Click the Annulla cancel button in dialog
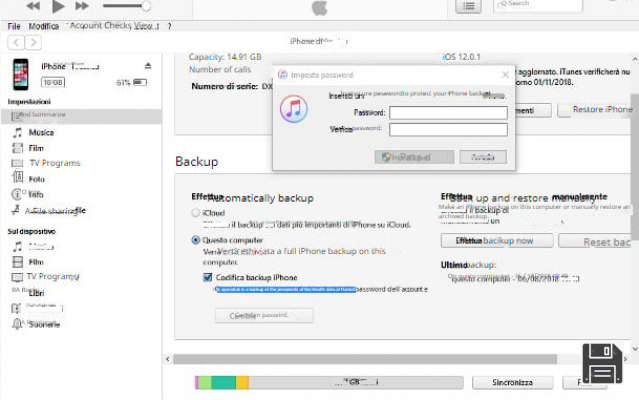The image size is (639, 400). [x=483, y=157]
